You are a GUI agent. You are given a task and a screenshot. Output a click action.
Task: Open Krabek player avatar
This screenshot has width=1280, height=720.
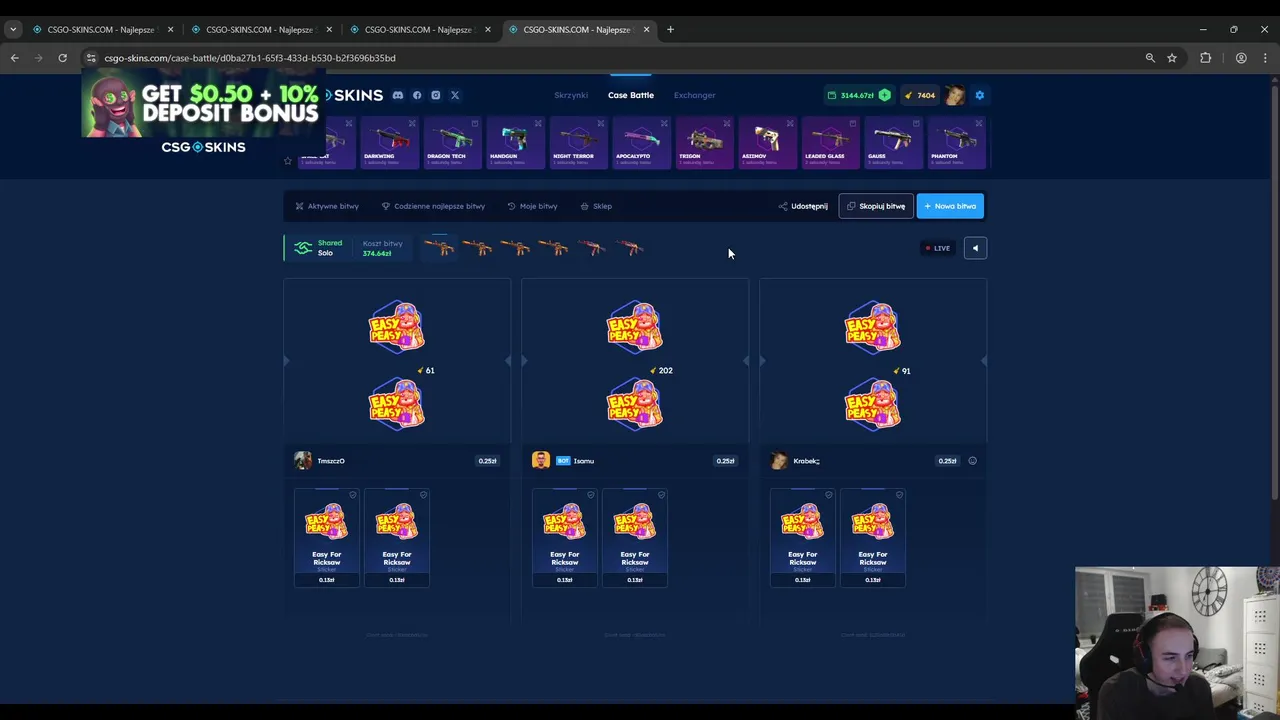[779, 460]
